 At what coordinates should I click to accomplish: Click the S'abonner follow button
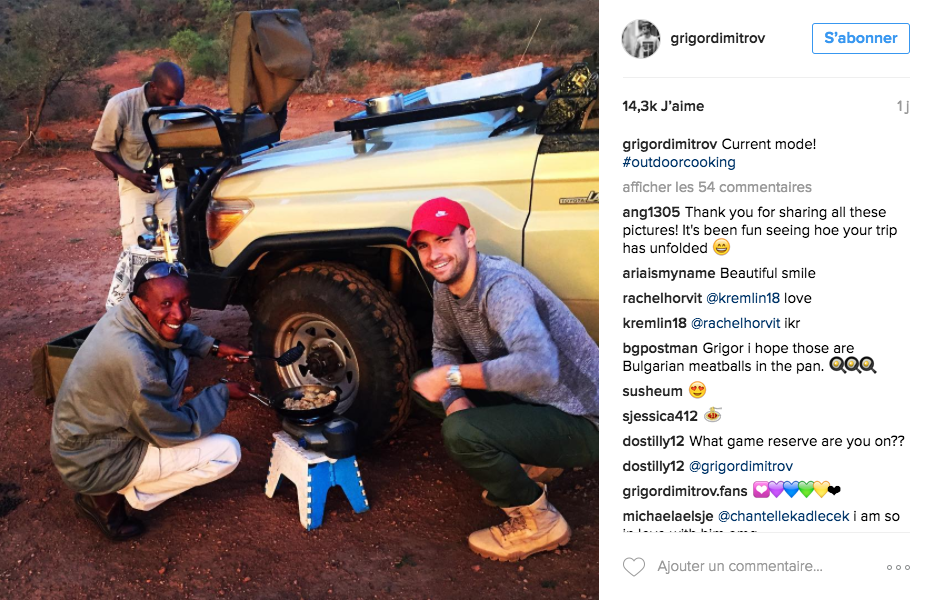(860, 39)
